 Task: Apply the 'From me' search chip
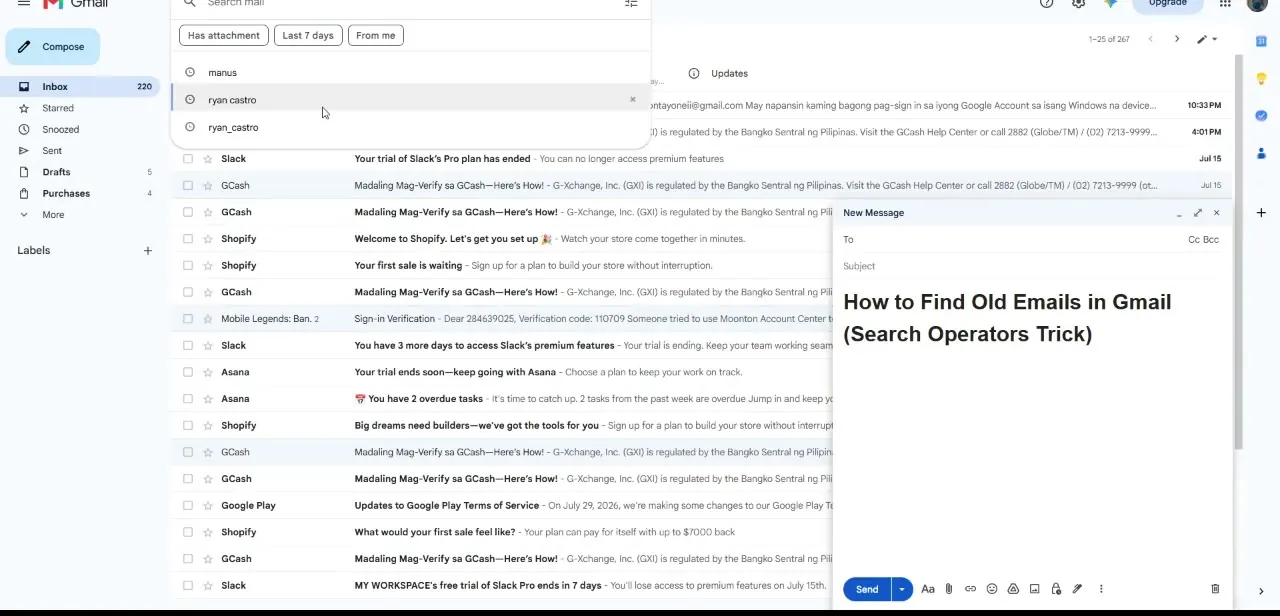coord(376,35)
